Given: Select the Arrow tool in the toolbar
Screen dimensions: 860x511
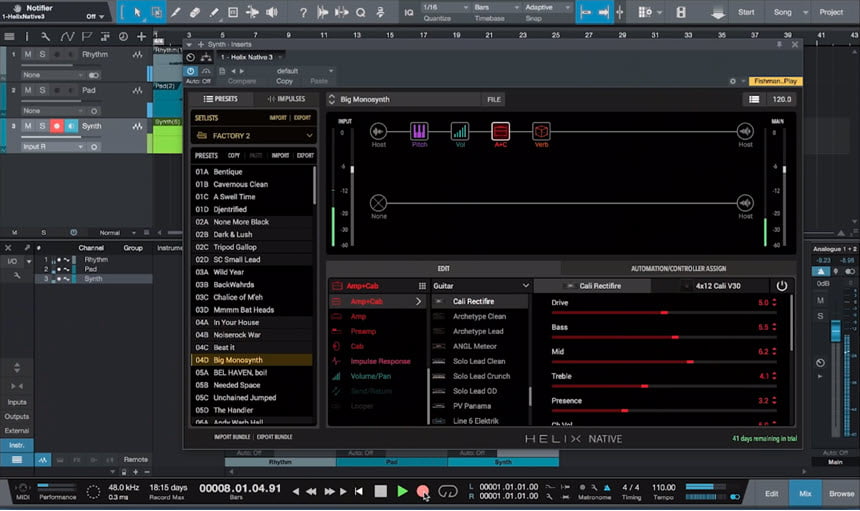Looking at the screenshot, I should coord(137,12).
